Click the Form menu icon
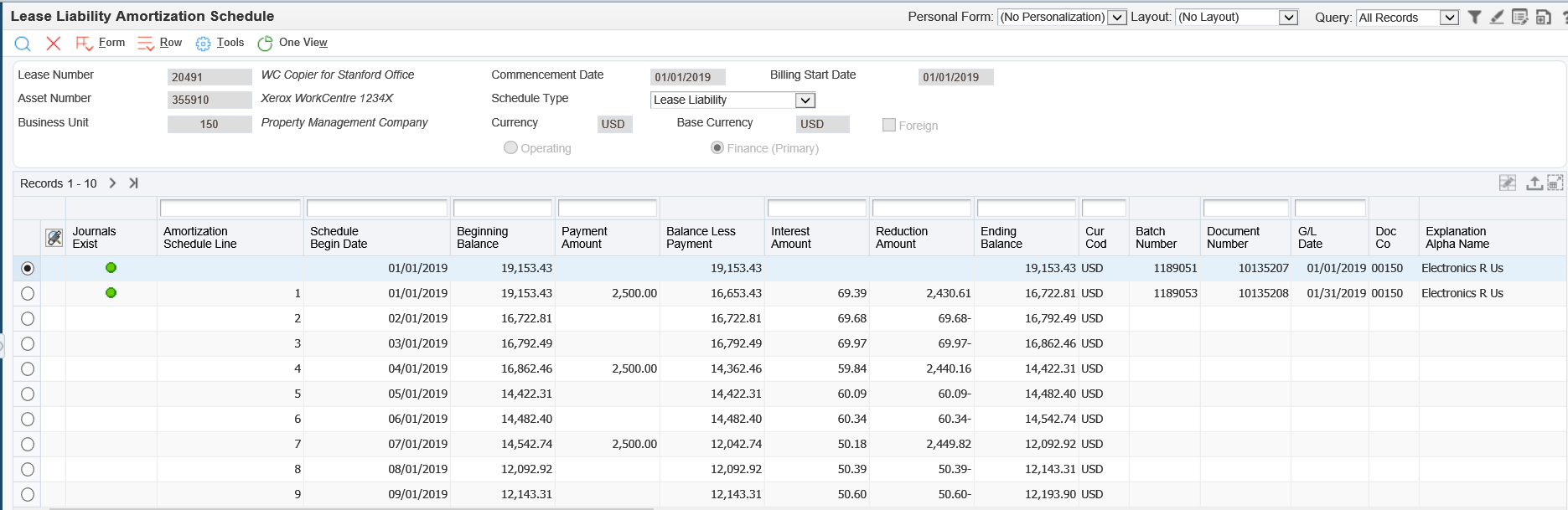The width and height of the screenshot is (1568, 510). [84, 44]
